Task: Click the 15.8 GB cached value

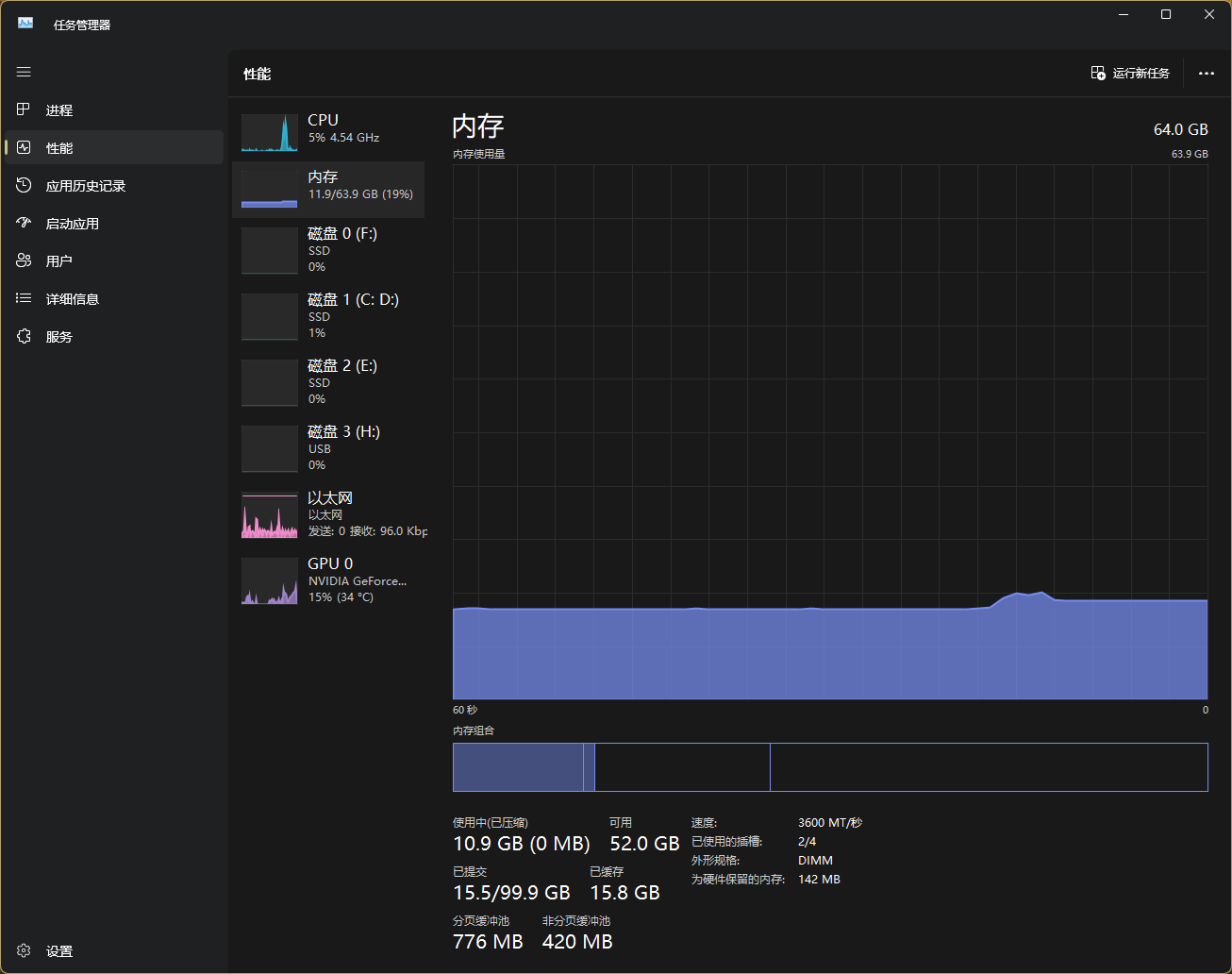Action: (624, 893)
